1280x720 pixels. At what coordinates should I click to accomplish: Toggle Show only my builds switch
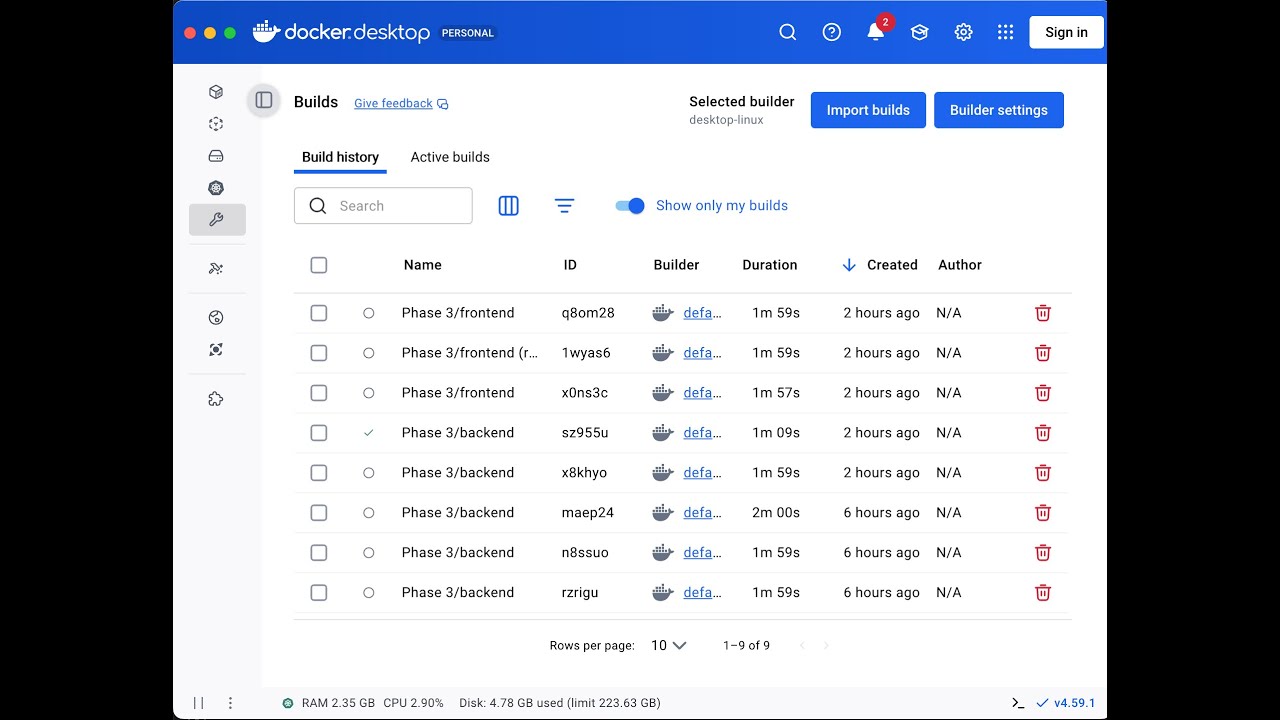click(x=630, y=206)
